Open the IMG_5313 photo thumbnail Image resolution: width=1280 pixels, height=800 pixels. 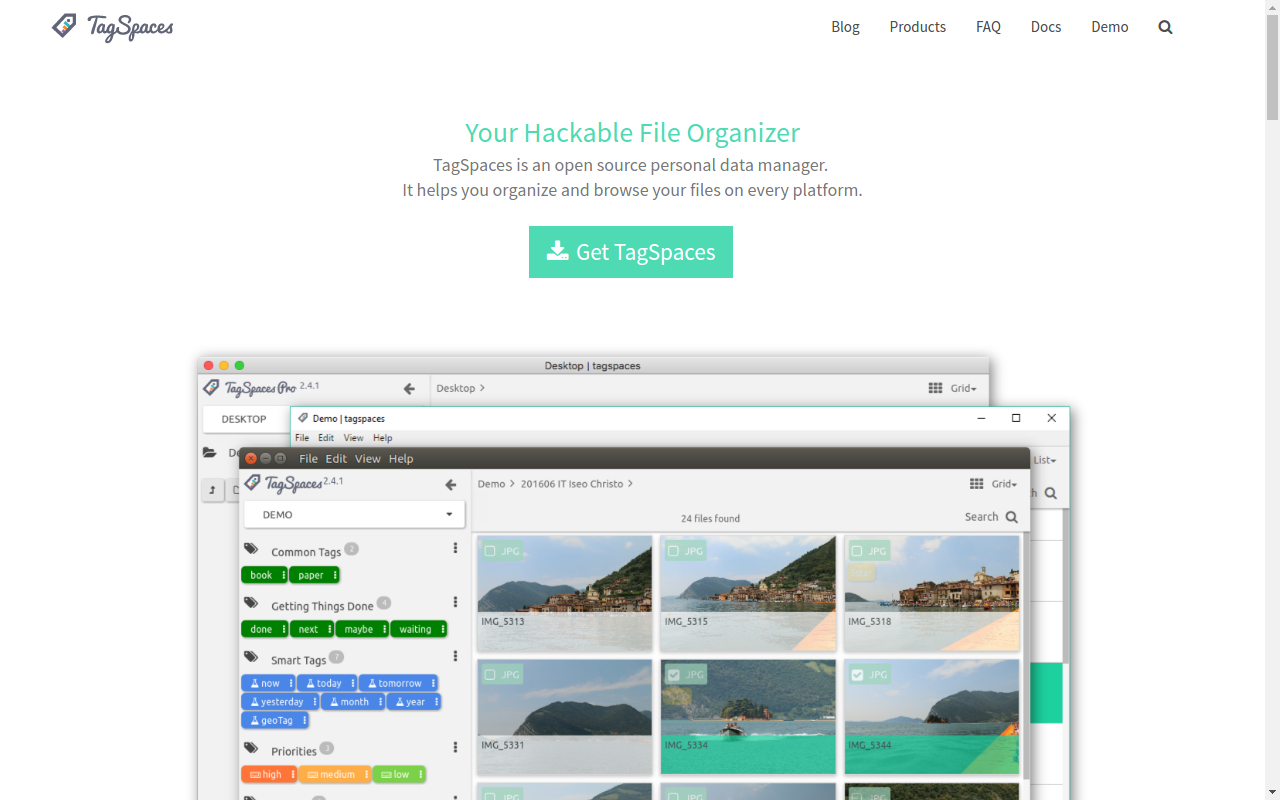tap(564, 594)
